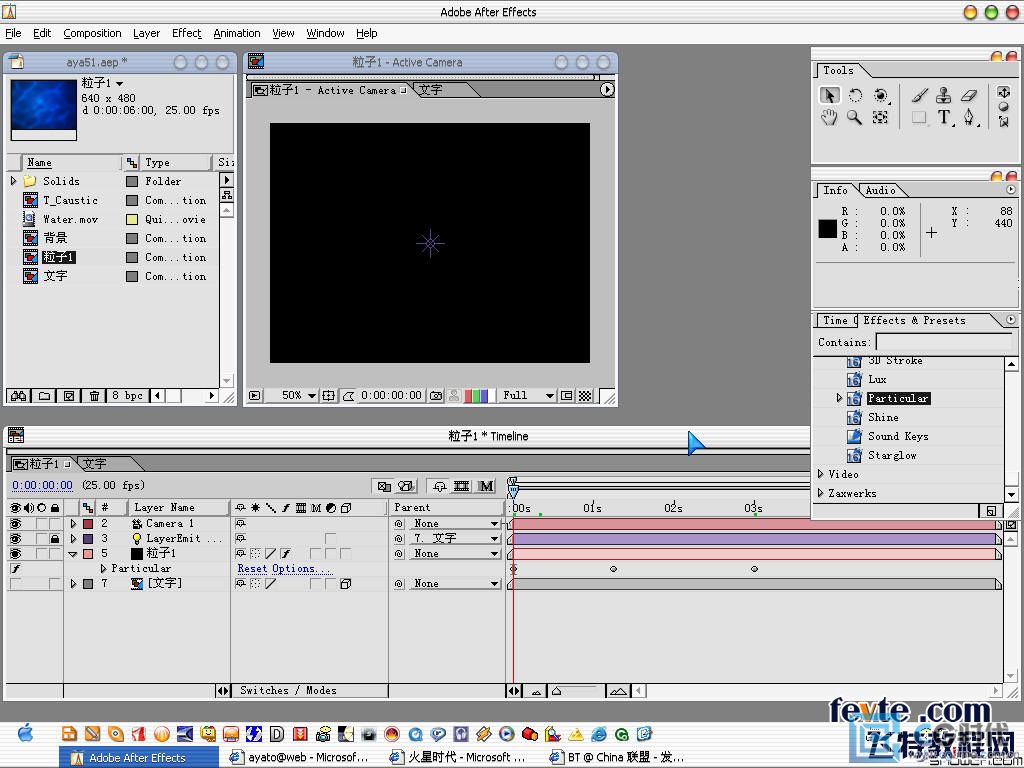Expand the Camera 1 layer properties
The width and height of the screenshot is (1024, 768).
pos(73,524)
